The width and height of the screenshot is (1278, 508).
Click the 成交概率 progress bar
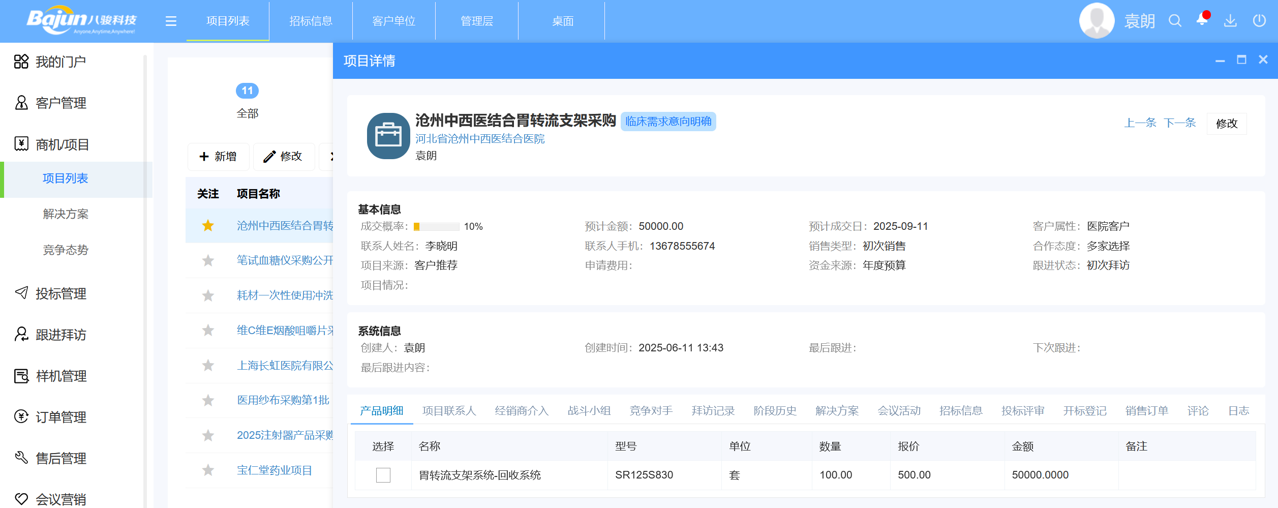[x=436, y=227]
